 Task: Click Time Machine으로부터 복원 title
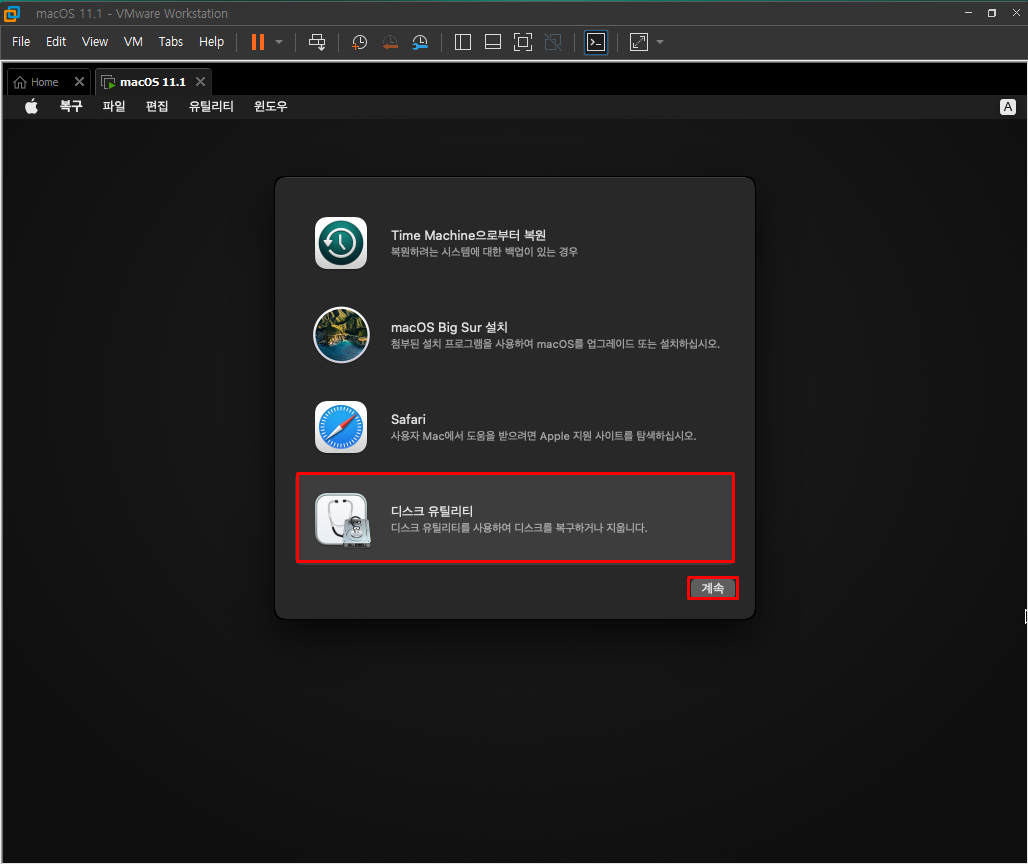click(x=468, y=235)
